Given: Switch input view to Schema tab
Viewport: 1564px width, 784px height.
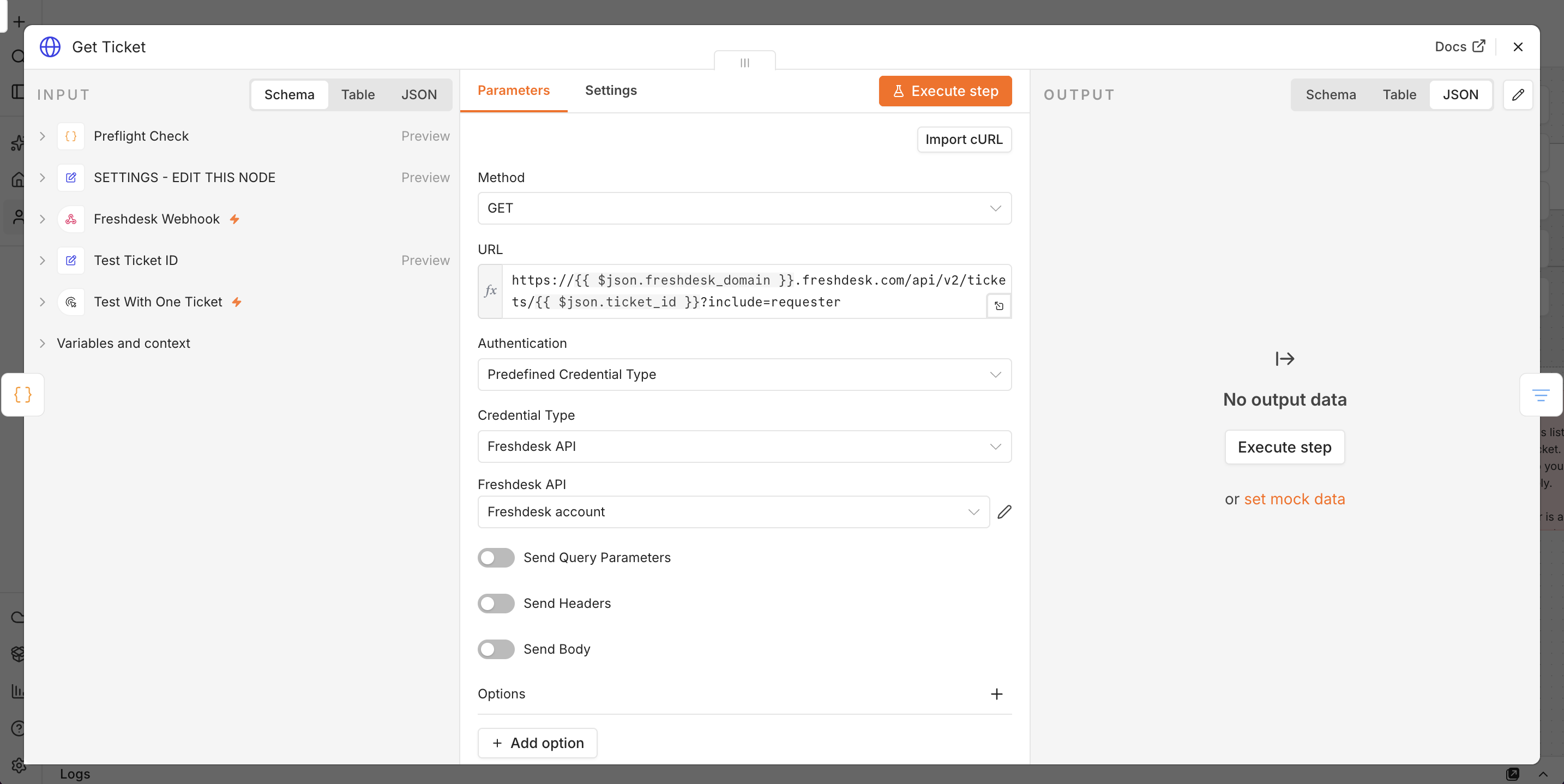Looking at the screenshot, I should pyautogui.click(x=289, y=95).
